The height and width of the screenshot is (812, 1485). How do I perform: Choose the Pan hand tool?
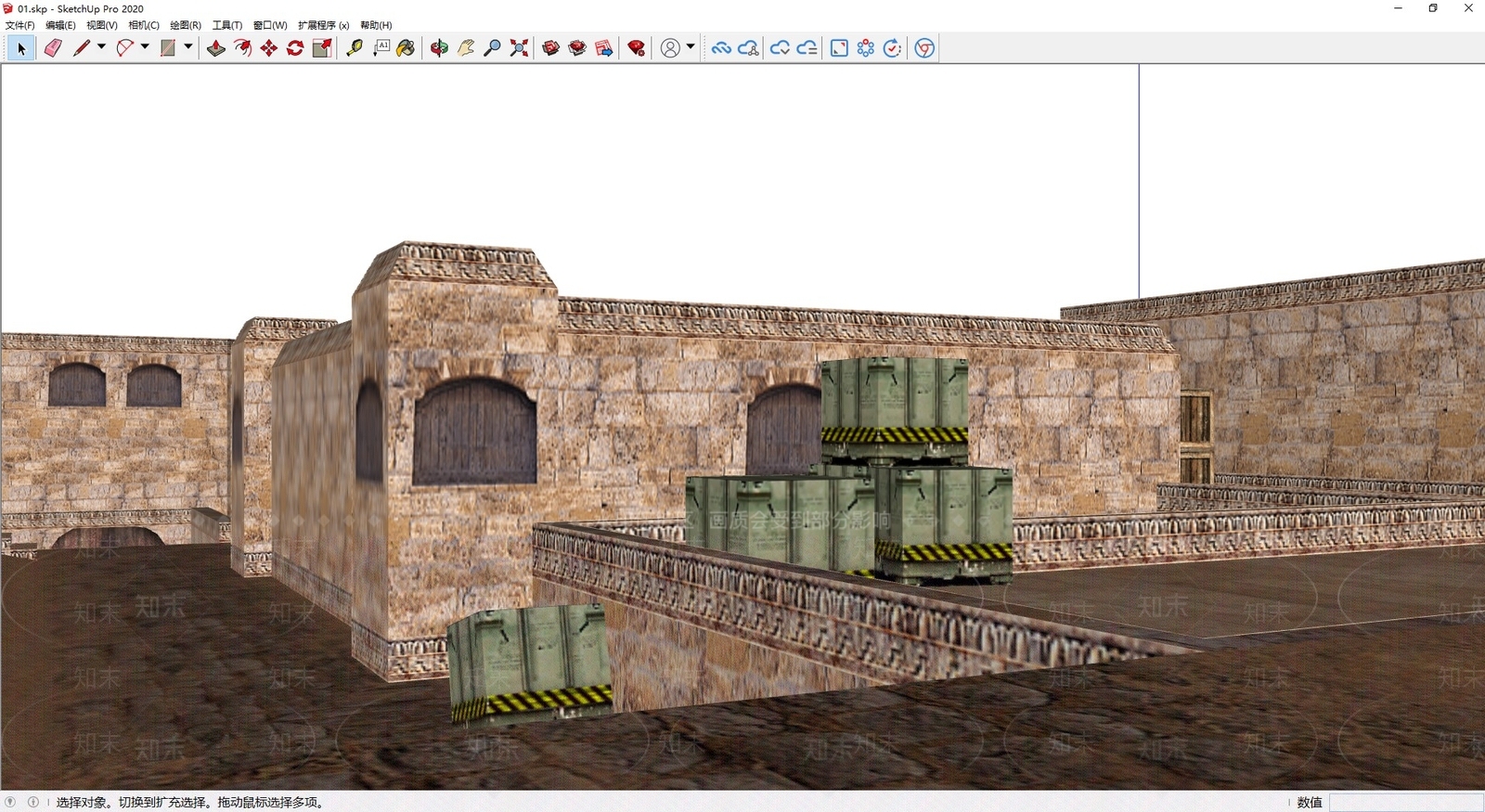coord(466,48)
